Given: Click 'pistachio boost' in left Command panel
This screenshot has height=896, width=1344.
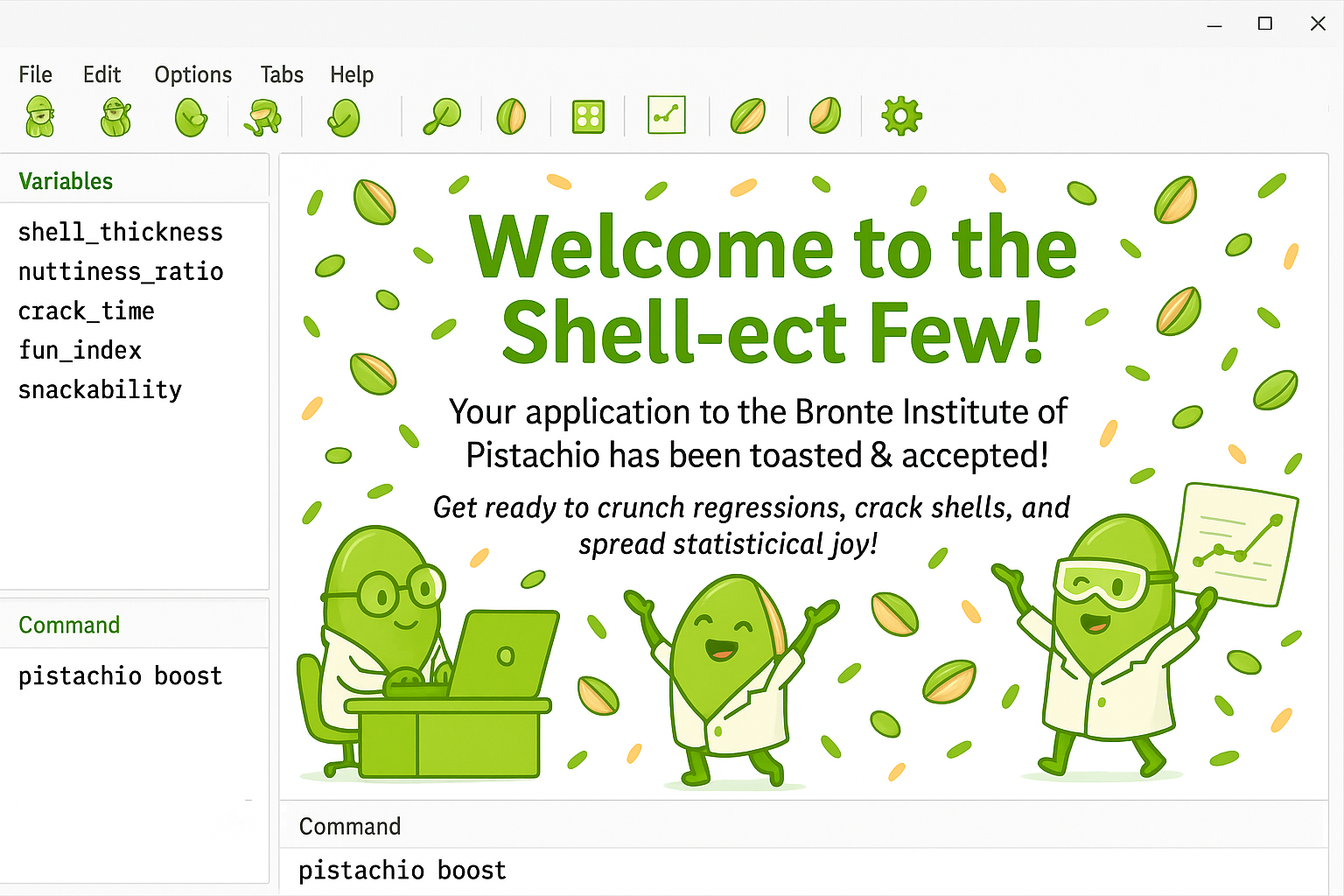Looking at the screenshot, I should pos(120,675).
